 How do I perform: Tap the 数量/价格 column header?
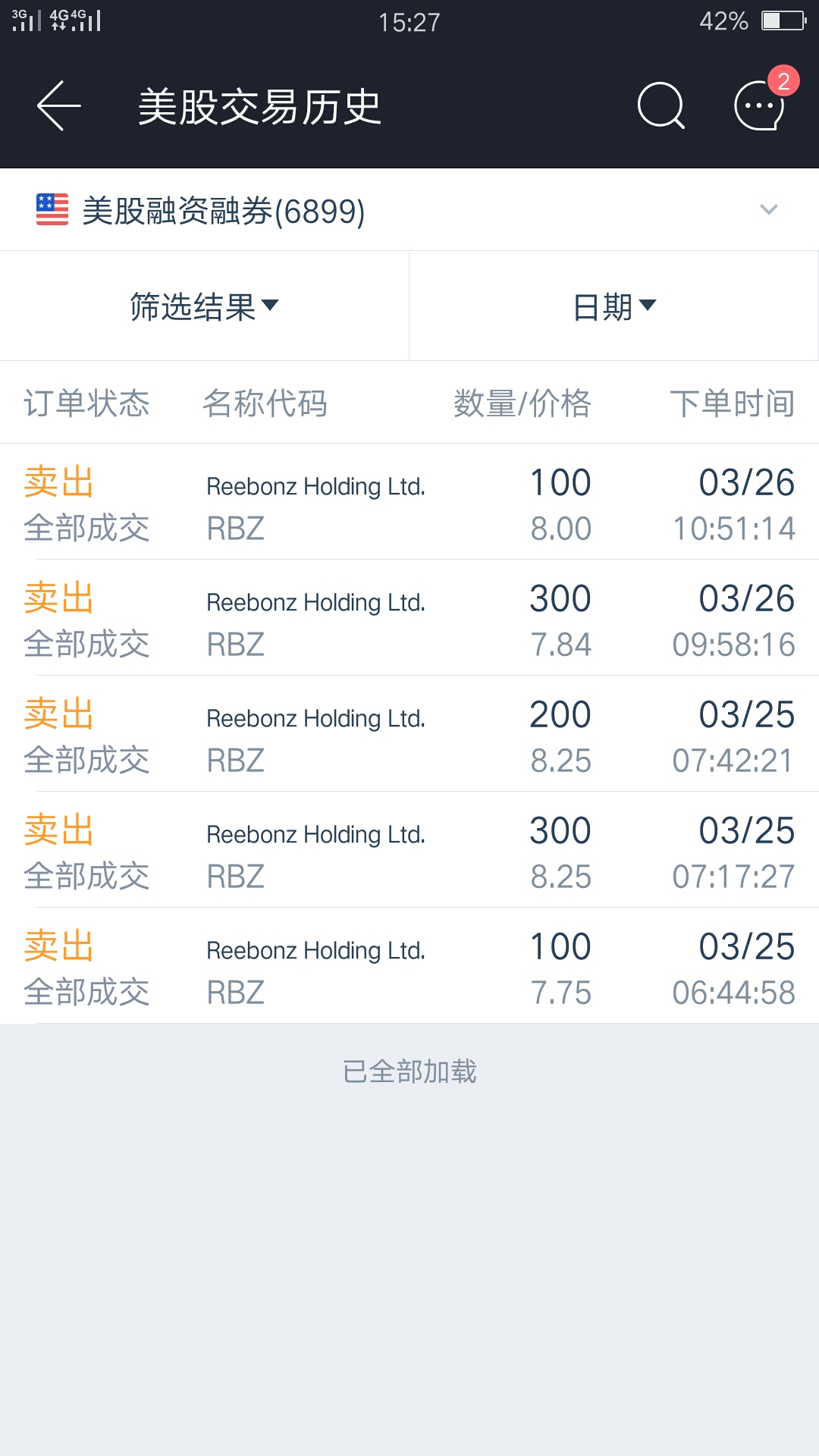(x=522, y=403)
